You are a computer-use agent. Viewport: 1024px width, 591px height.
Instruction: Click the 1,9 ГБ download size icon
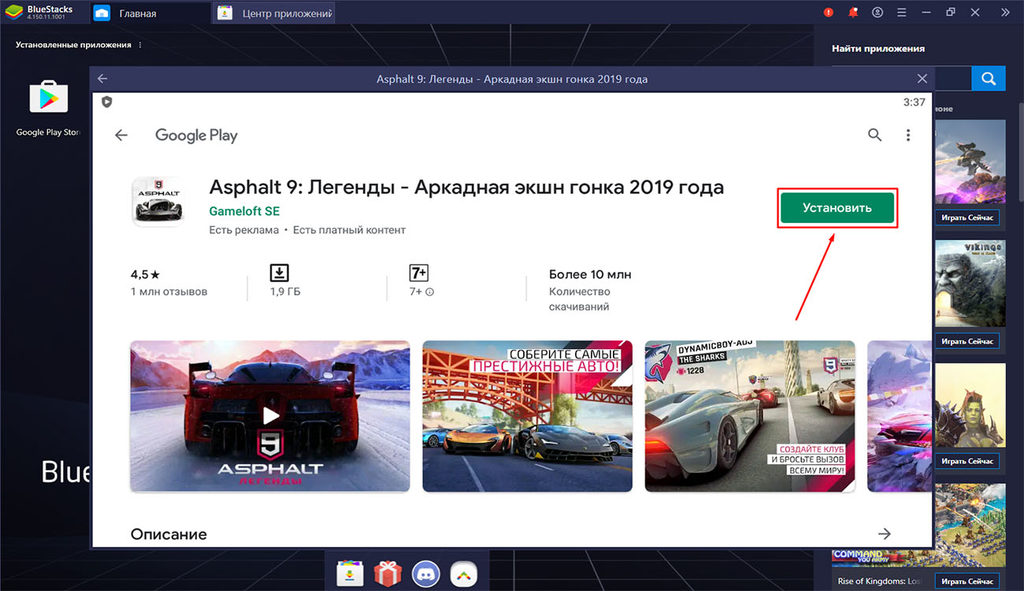coord(280,272)
